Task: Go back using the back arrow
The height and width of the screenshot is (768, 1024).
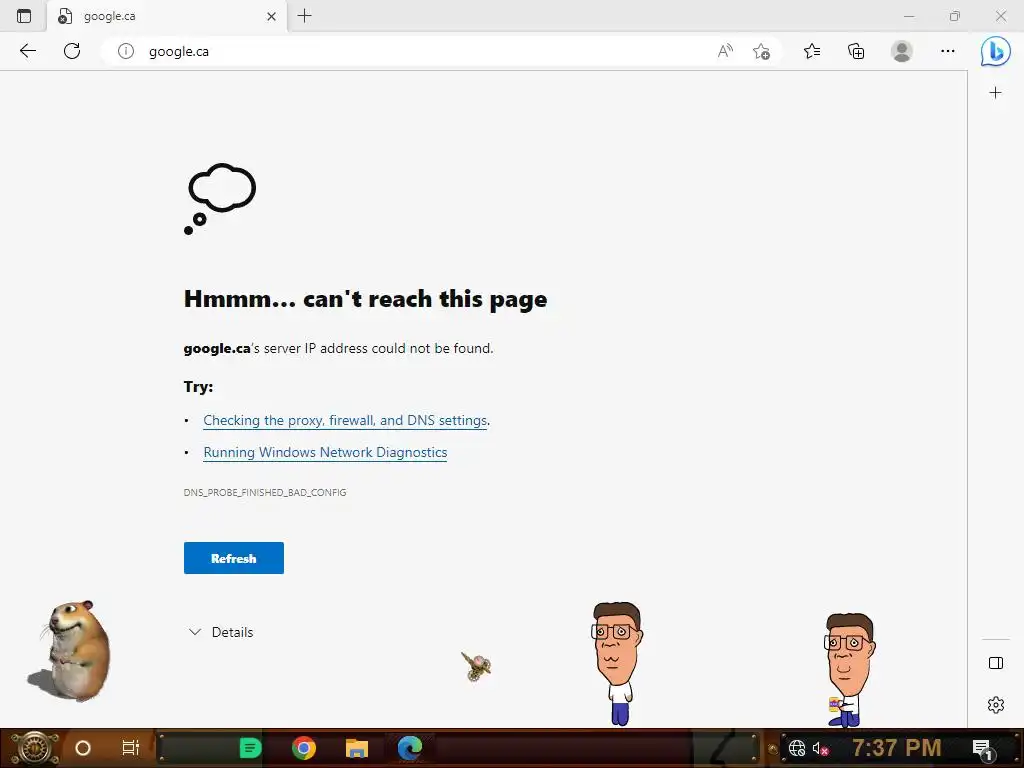Action: tap(27, 51)
